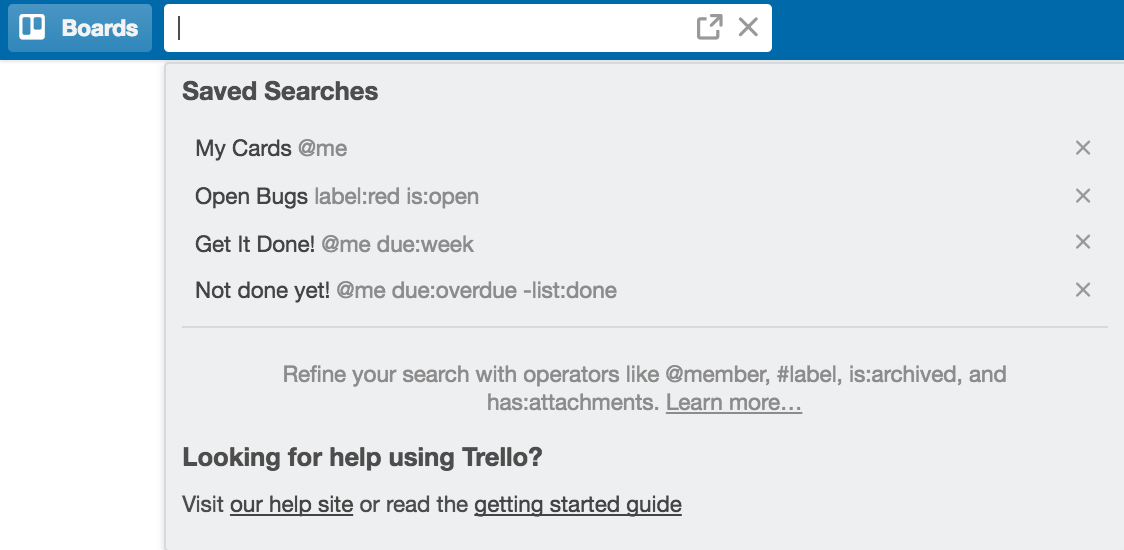The width and height of the screenshot is (1124, 550).
Task: Delete the Not done yet! saved search
Action: pyautogui.click(x=1082, y=290)
